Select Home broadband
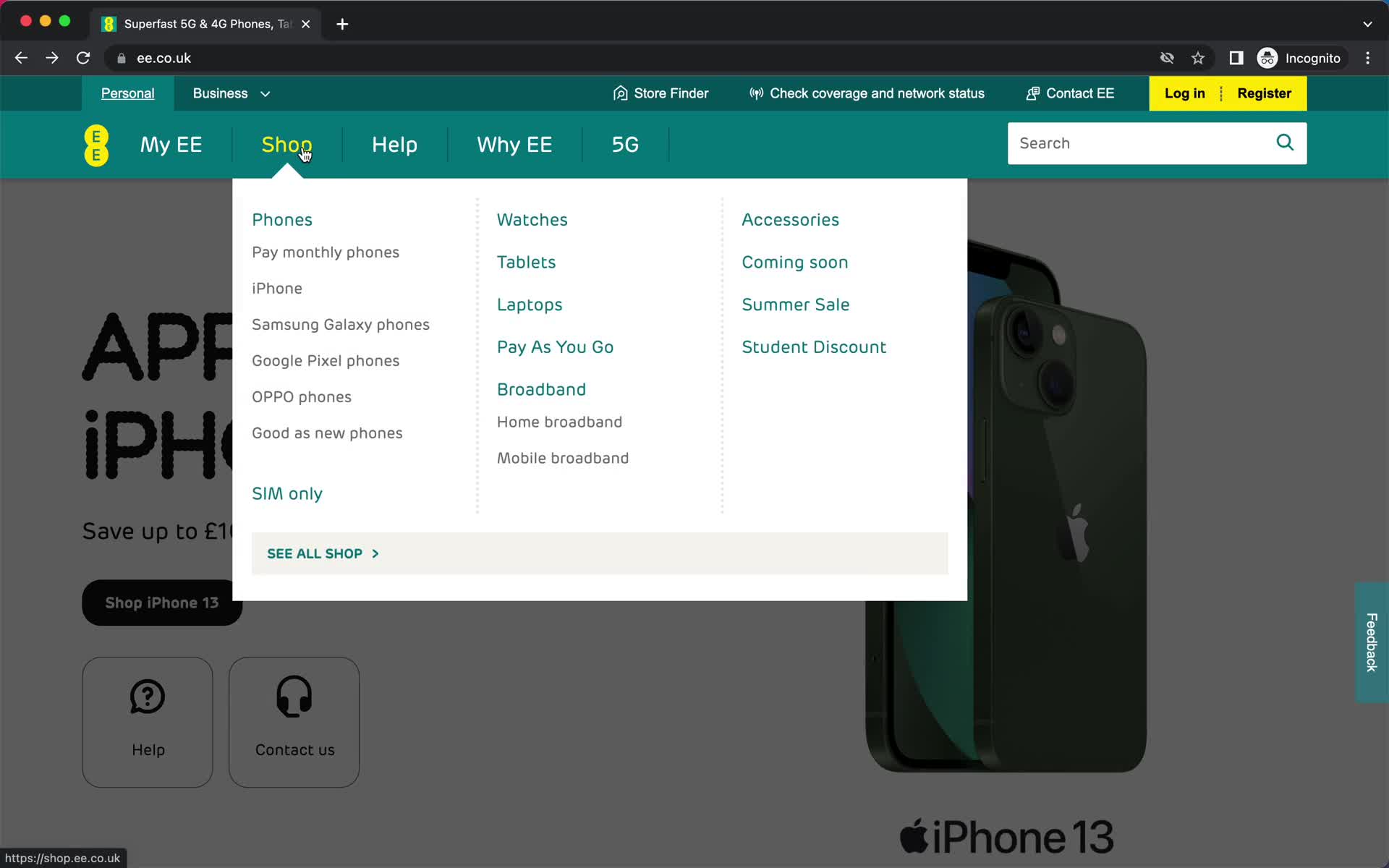Screen dimensions: 1389x868 (560, 422)
